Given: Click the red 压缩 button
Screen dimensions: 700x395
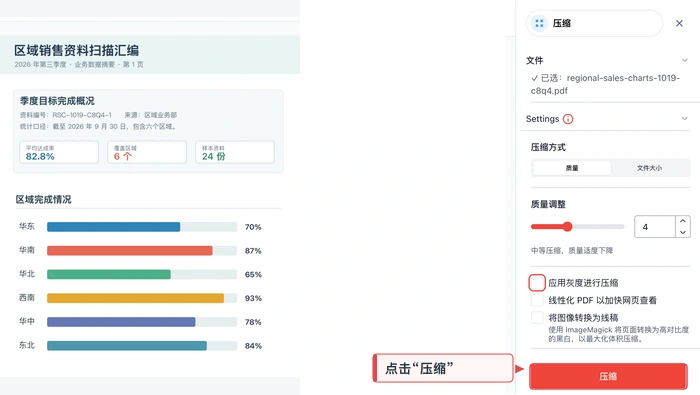Looking at the screenshot, I should (608, 376).
